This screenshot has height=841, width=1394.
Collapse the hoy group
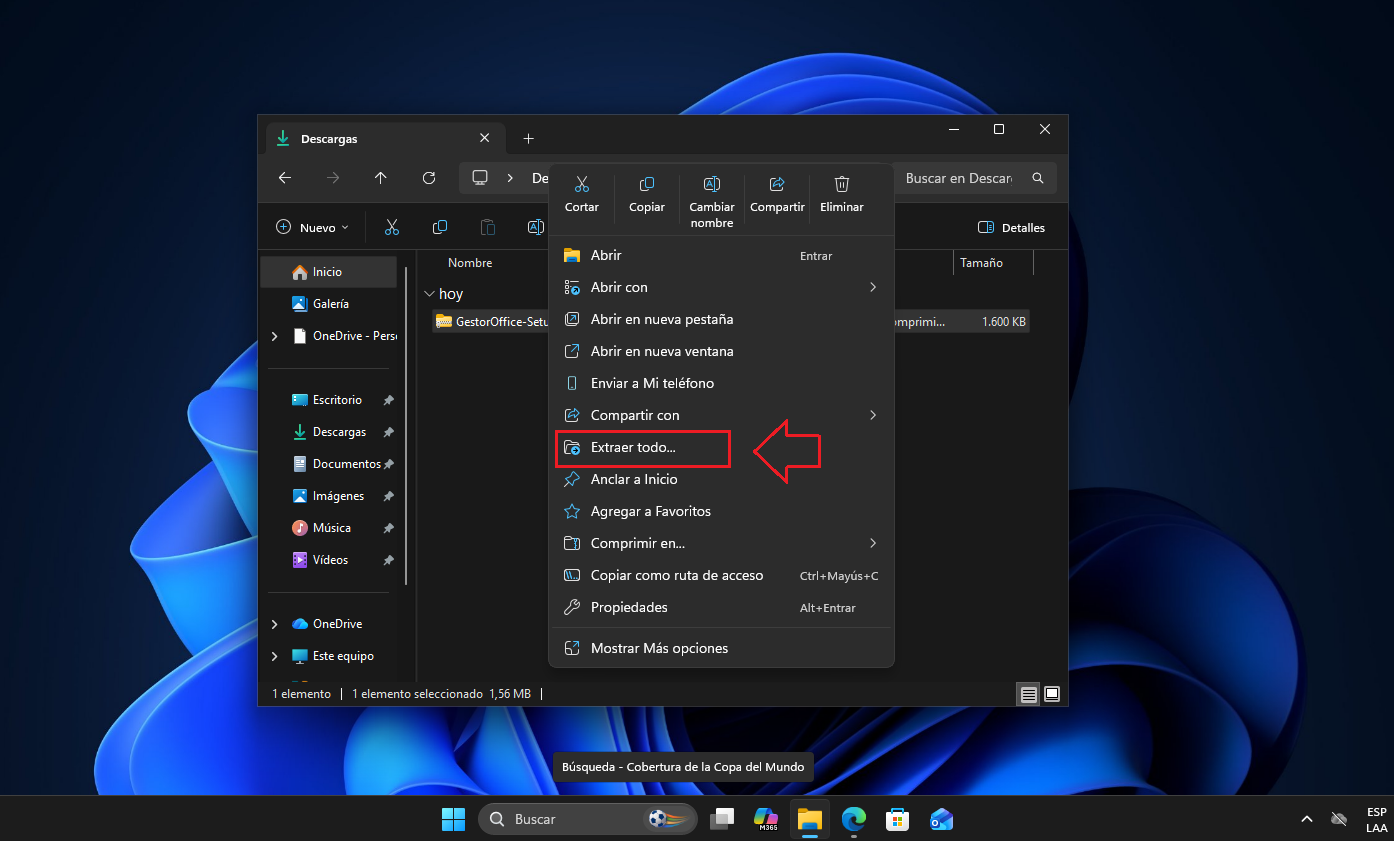[430, 294]
